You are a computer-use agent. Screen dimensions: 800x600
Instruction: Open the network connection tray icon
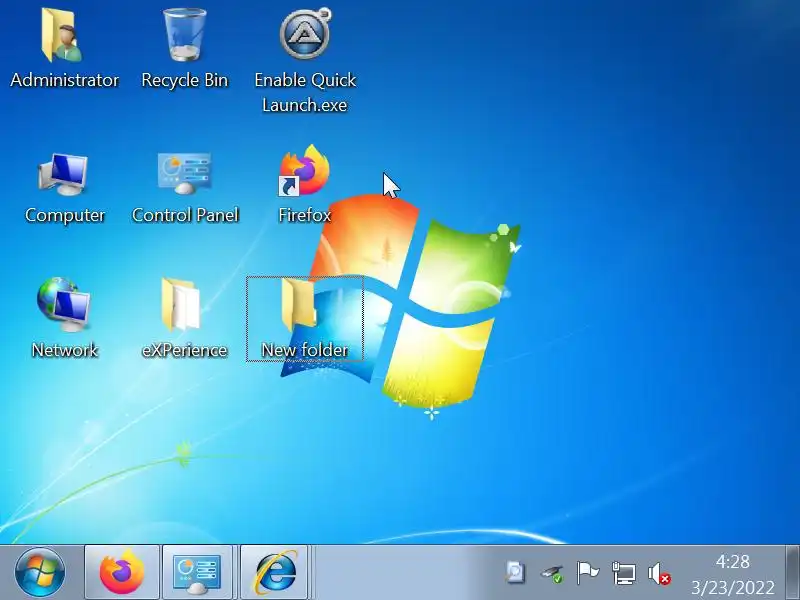click(623, 573)
